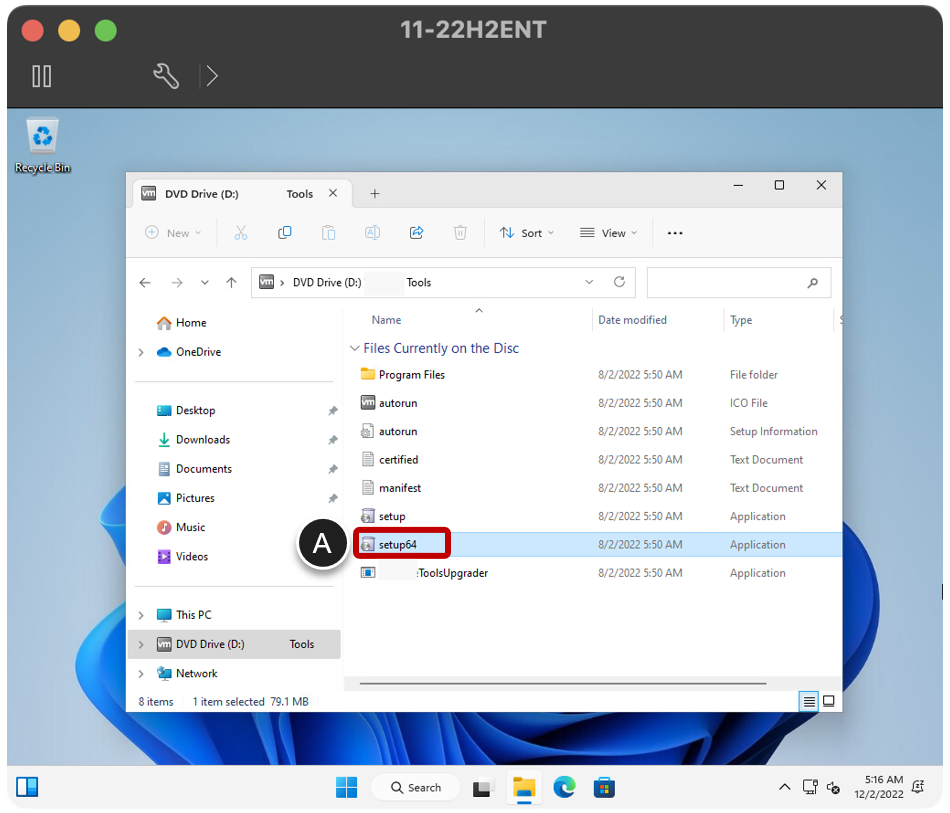Expand the This PC tree item
The height and width of the screenshot is (813, 950).
coord(141,614)
